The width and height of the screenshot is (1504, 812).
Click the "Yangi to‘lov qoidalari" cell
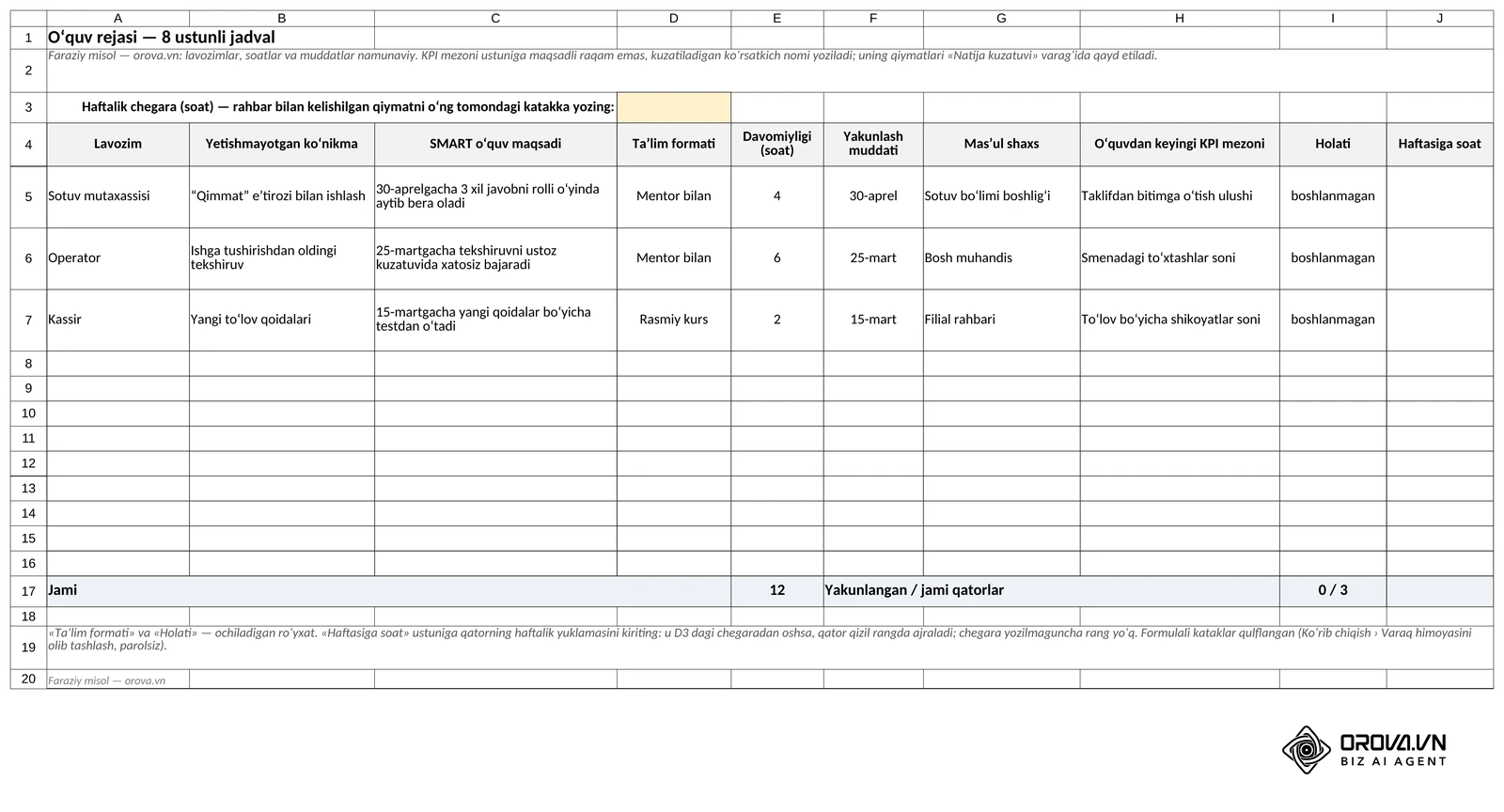point(281,320)
